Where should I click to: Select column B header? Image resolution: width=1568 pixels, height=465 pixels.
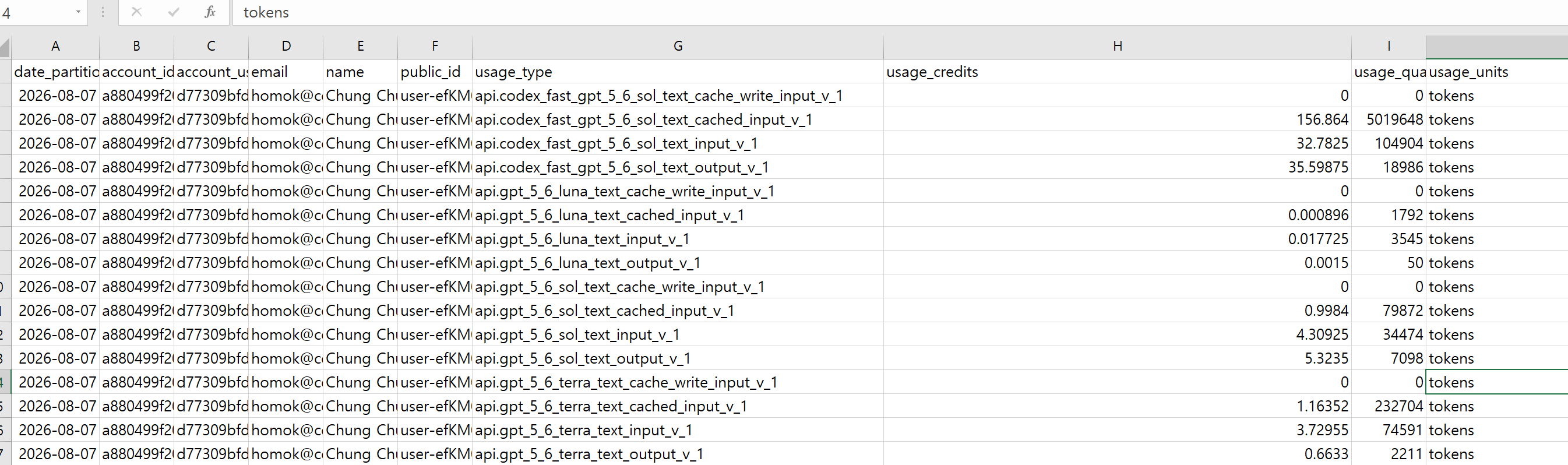tap(136, 47)
